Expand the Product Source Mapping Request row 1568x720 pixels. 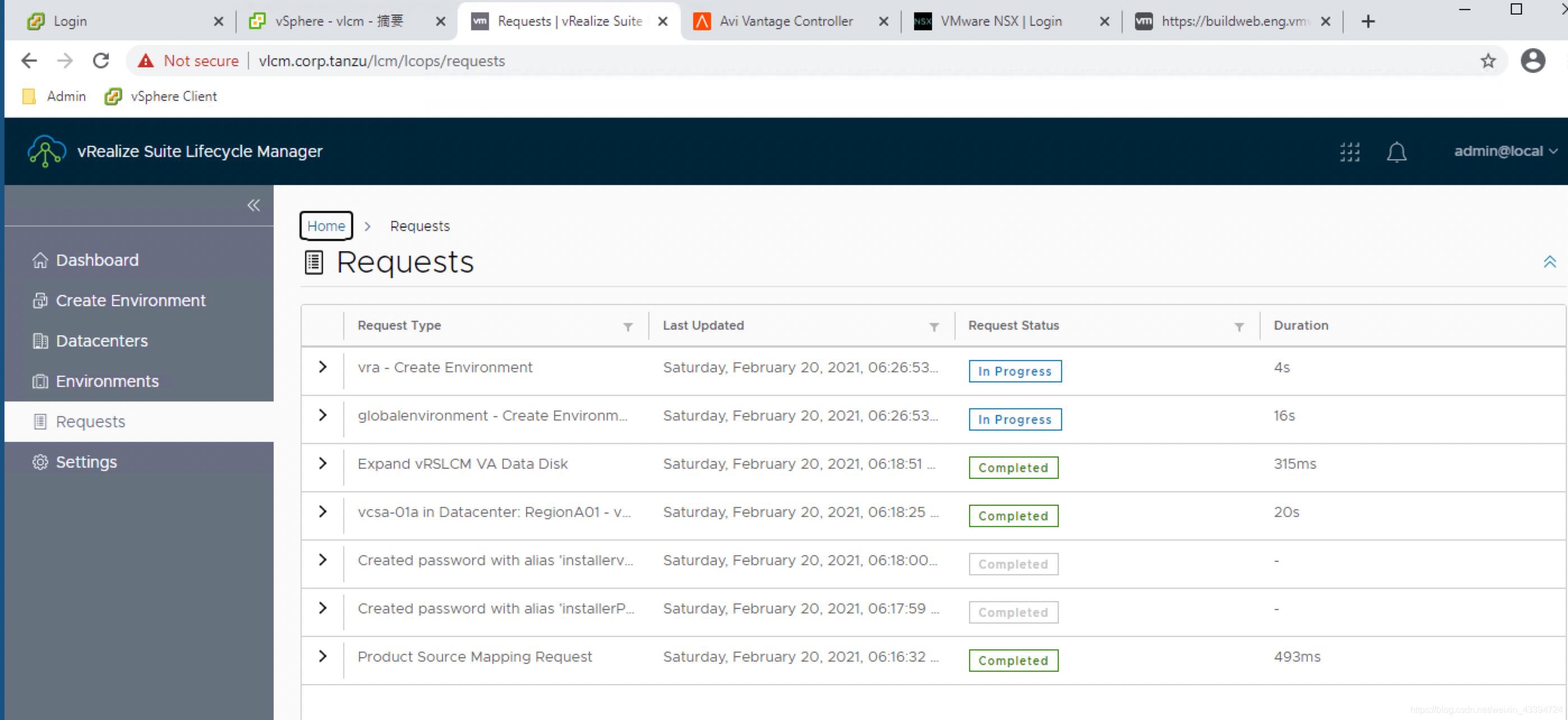point(322,656)
